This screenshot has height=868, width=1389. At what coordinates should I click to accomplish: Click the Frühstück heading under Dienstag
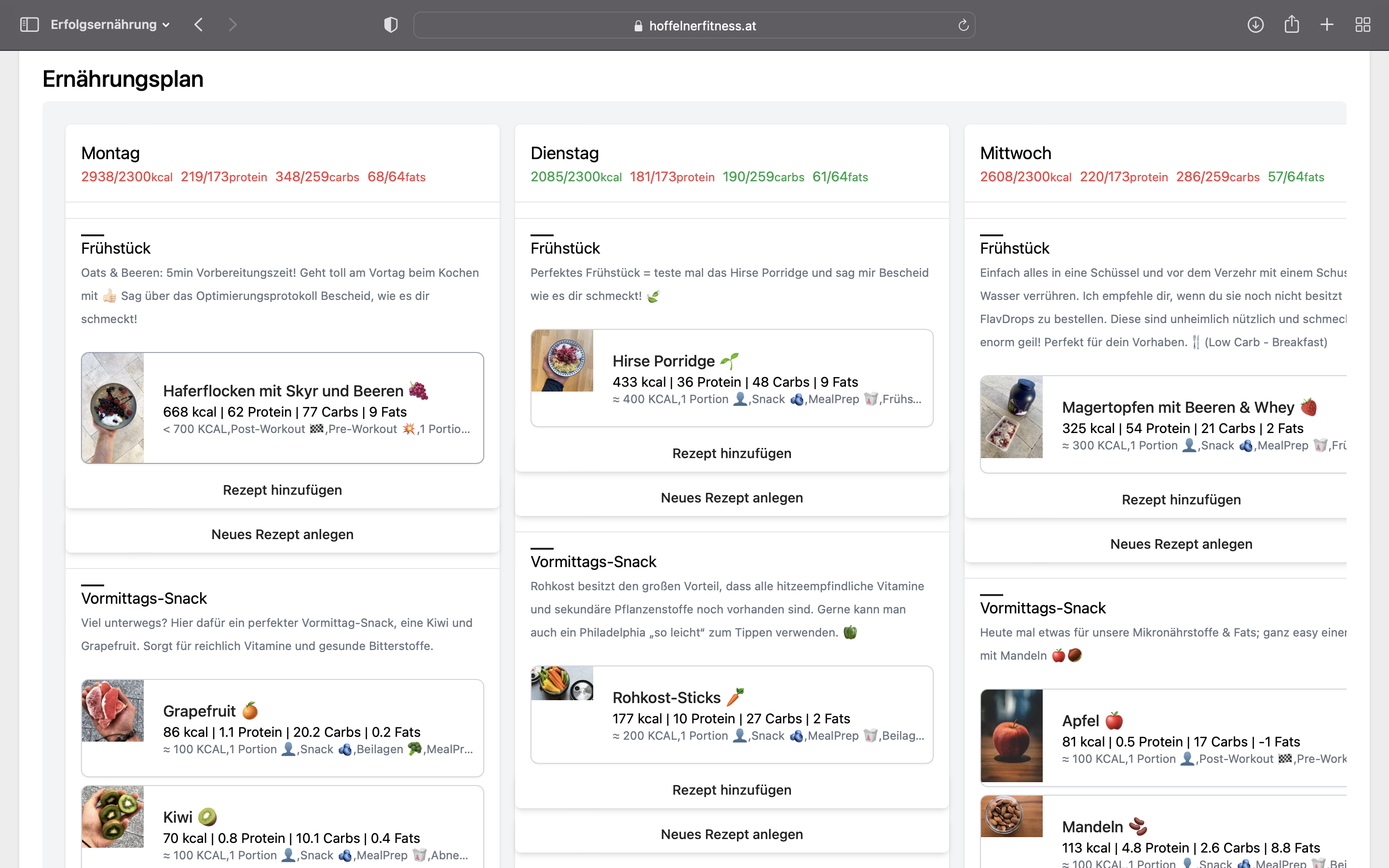[x=565, y=248]
